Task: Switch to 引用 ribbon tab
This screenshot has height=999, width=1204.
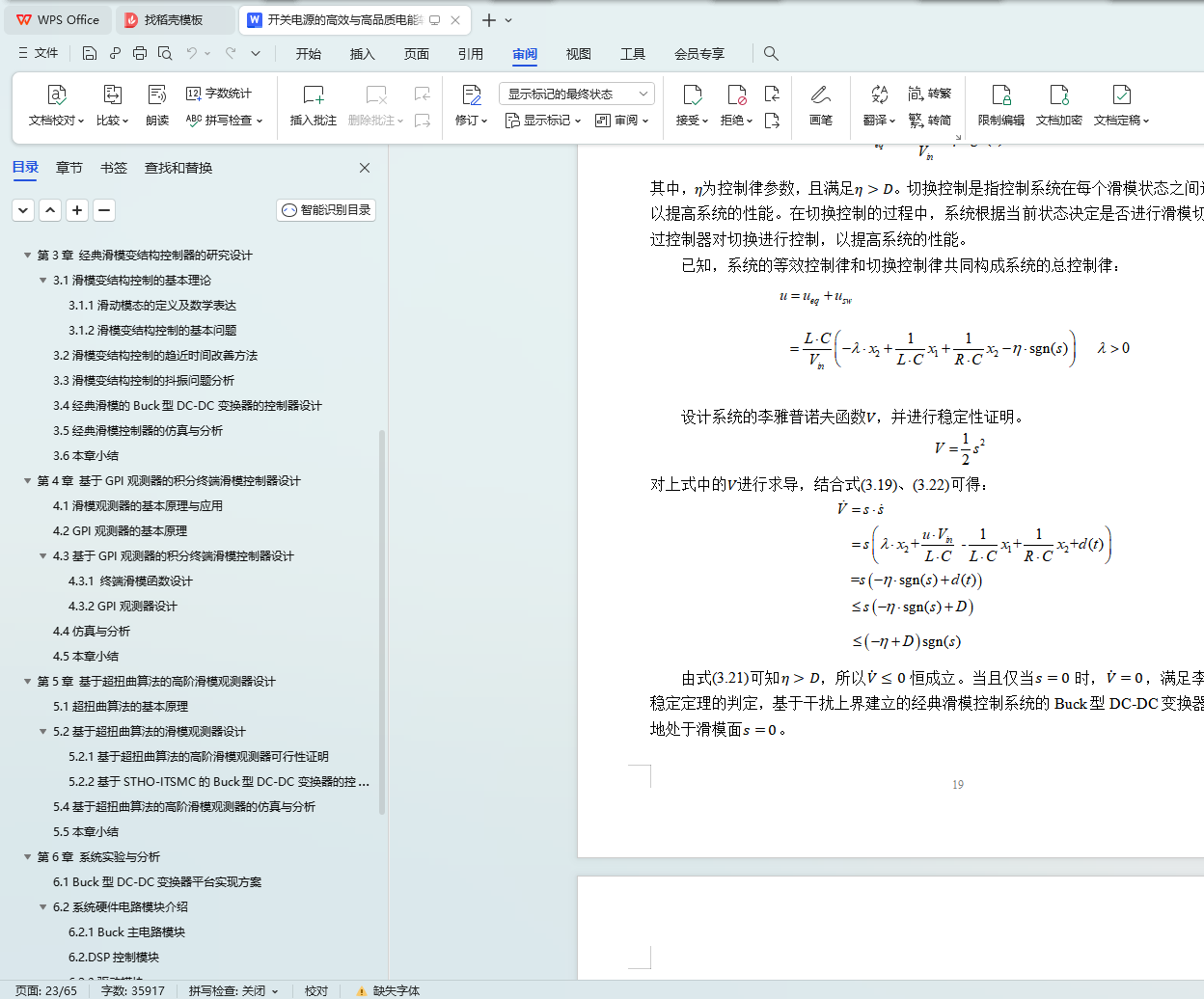Action: pos(471,54)
